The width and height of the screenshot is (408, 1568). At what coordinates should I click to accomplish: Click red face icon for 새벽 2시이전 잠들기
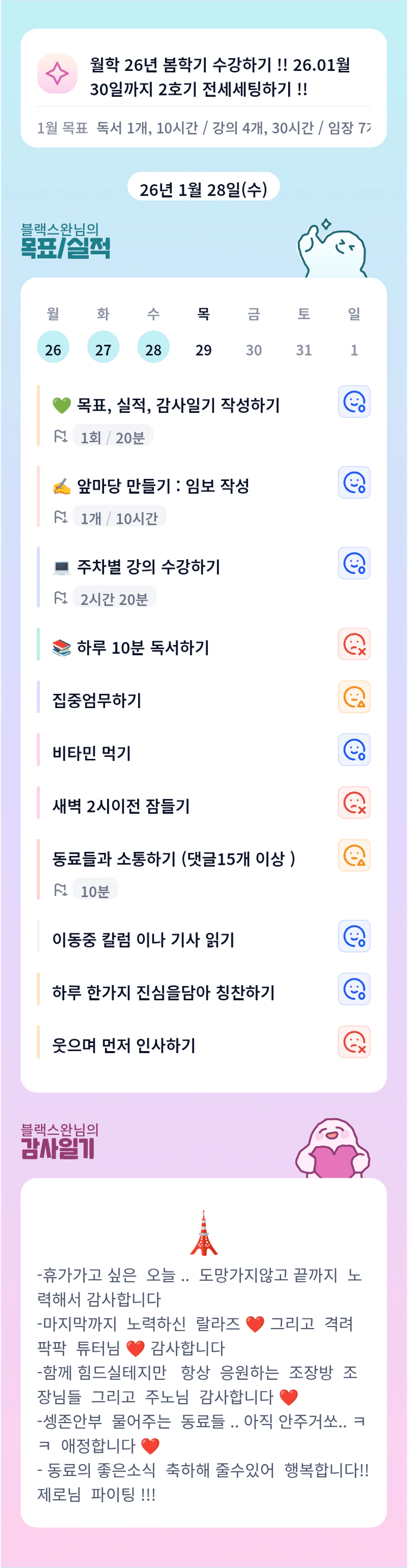click(354, 803)
